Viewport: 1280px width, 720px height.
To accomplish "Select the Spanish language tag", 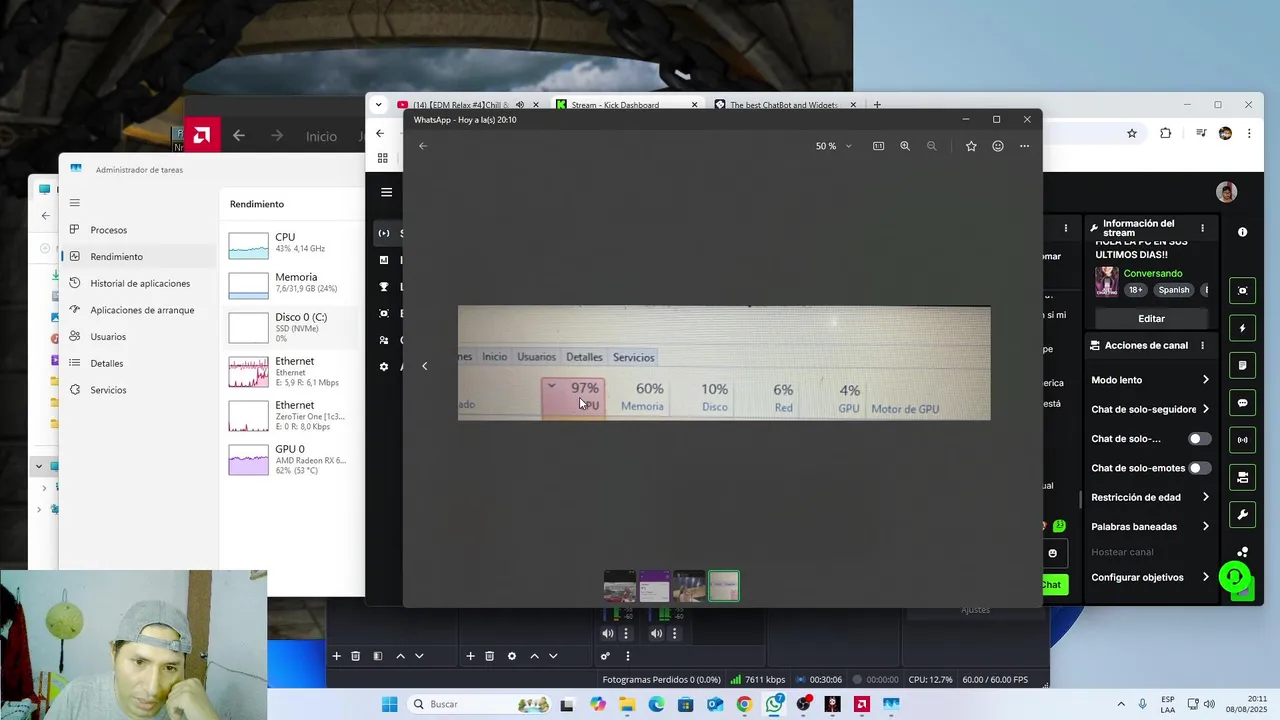I will [x=1174, y=290].
